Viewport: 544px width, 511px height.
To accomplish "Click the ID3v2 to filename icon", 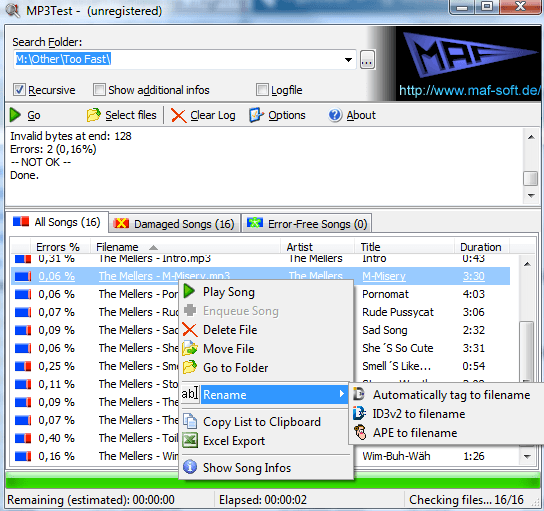I will tap(359, 413).
